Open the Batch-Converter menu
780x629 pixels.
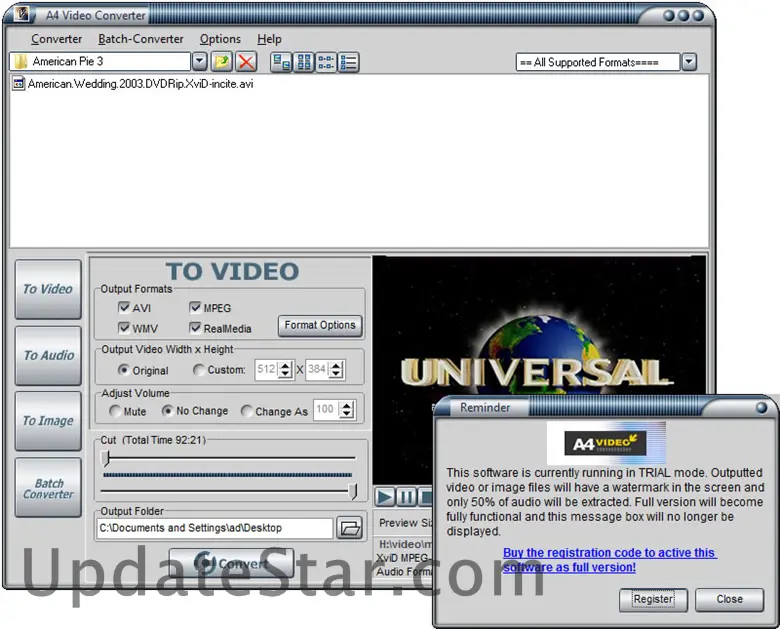click(x=141, y=39)
